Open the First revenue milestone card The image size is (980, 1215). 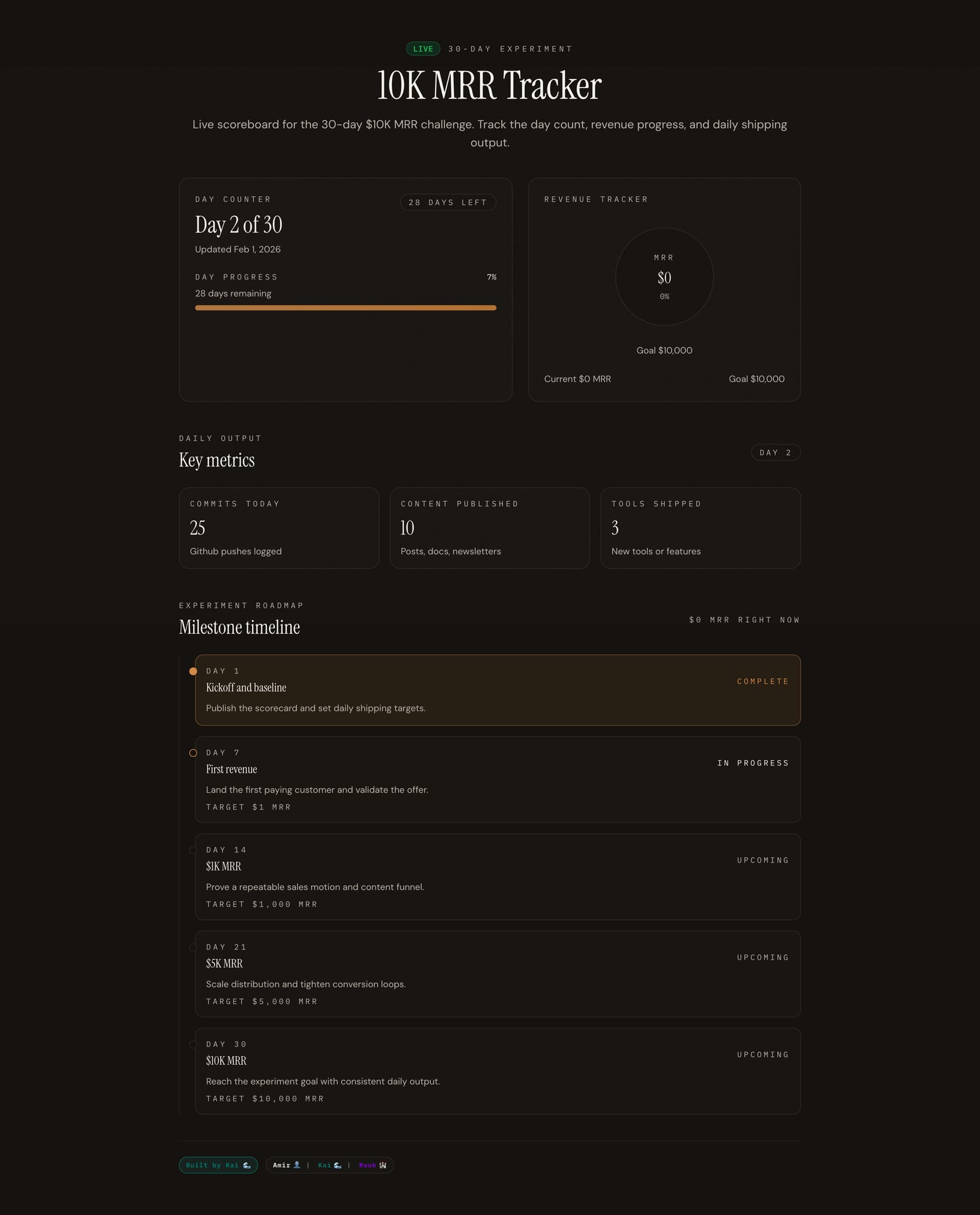click(498, 779)
